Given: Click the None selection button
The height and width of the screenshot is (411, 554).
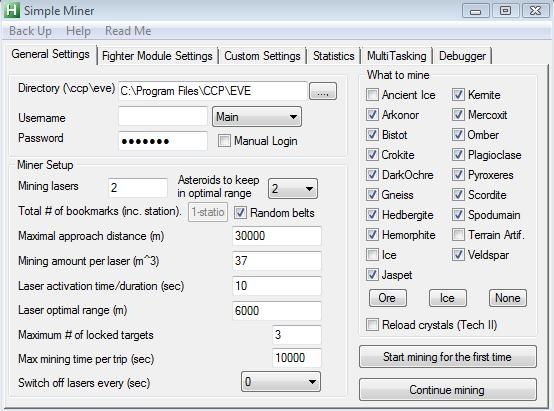Looking at the screenshot, I should [507, 298].
